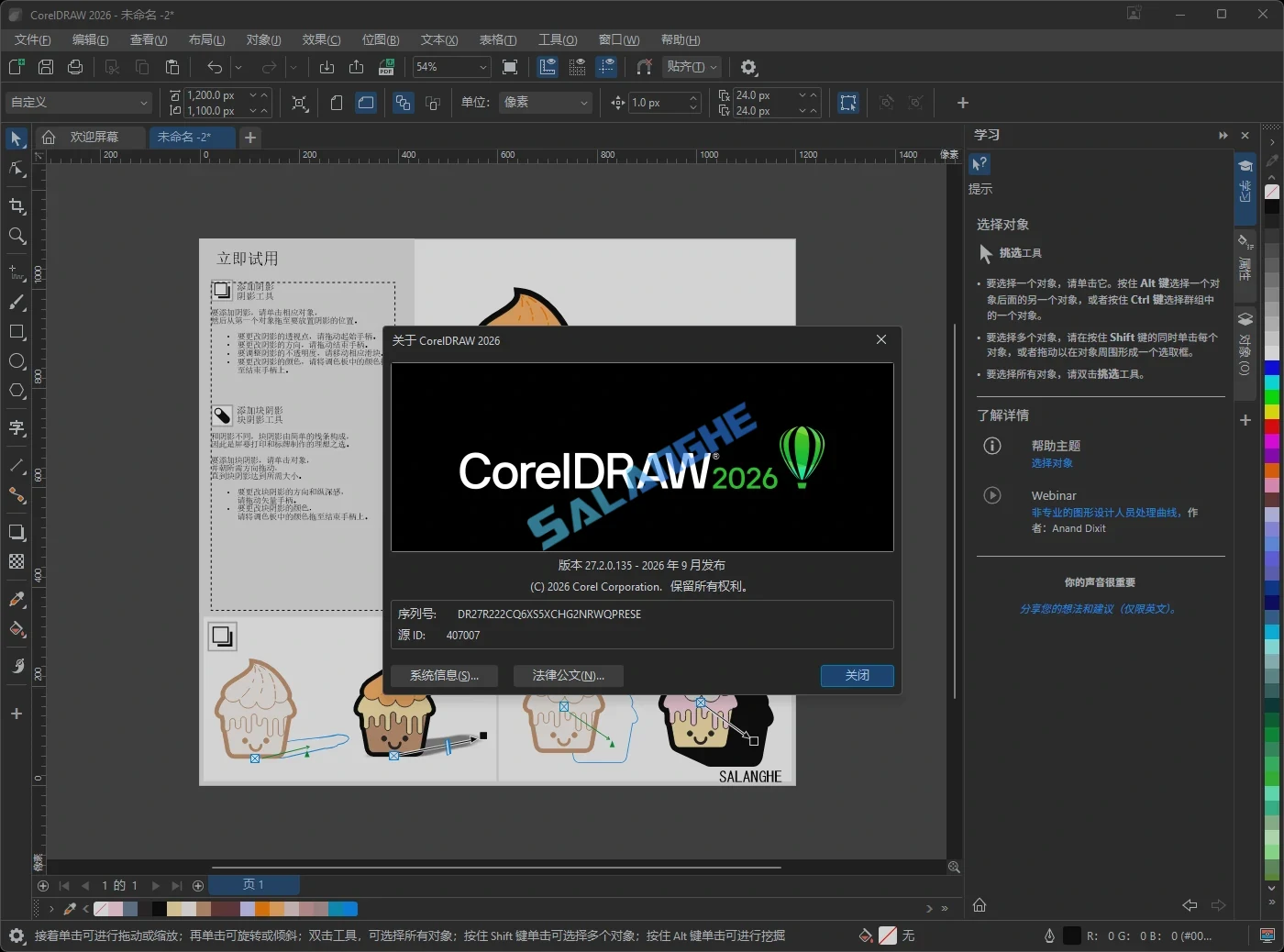Select the Rectangle tool

click(17, 332)
